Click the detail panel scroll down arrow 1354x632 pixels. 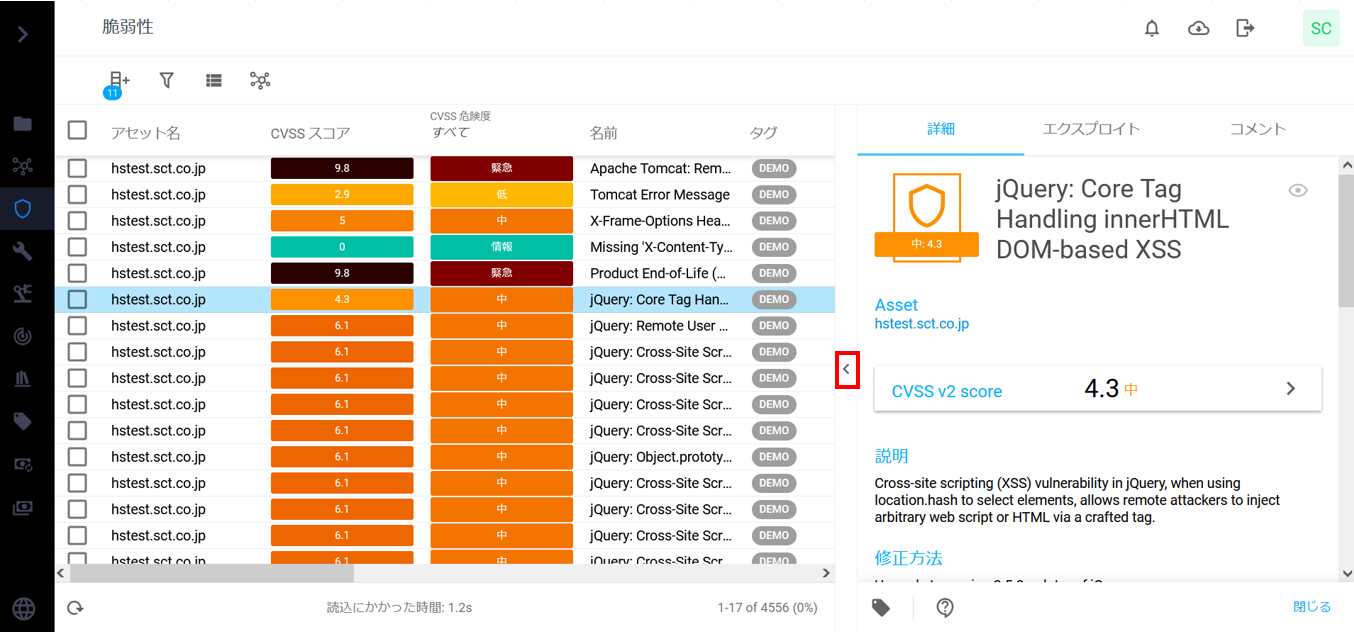coord(1346,573)
